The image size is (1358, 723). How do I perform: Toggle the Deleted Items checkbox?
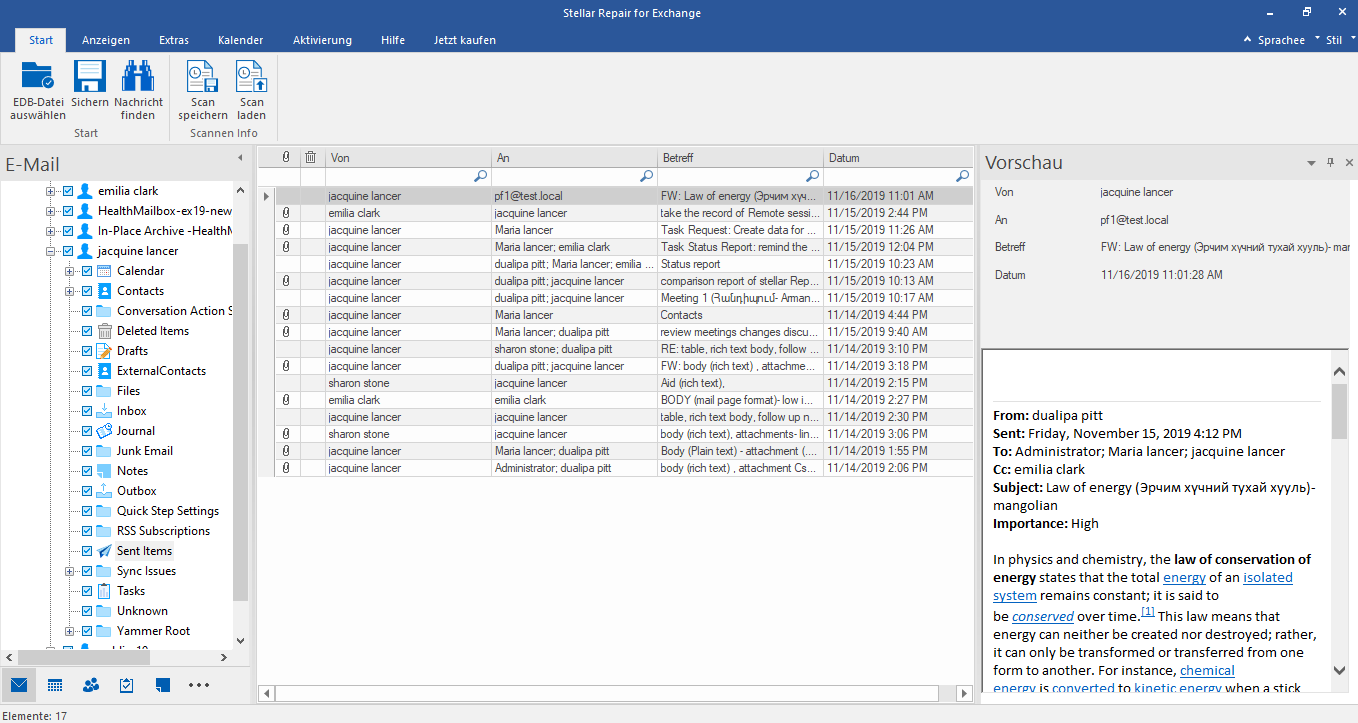click(x=87, y=331)
